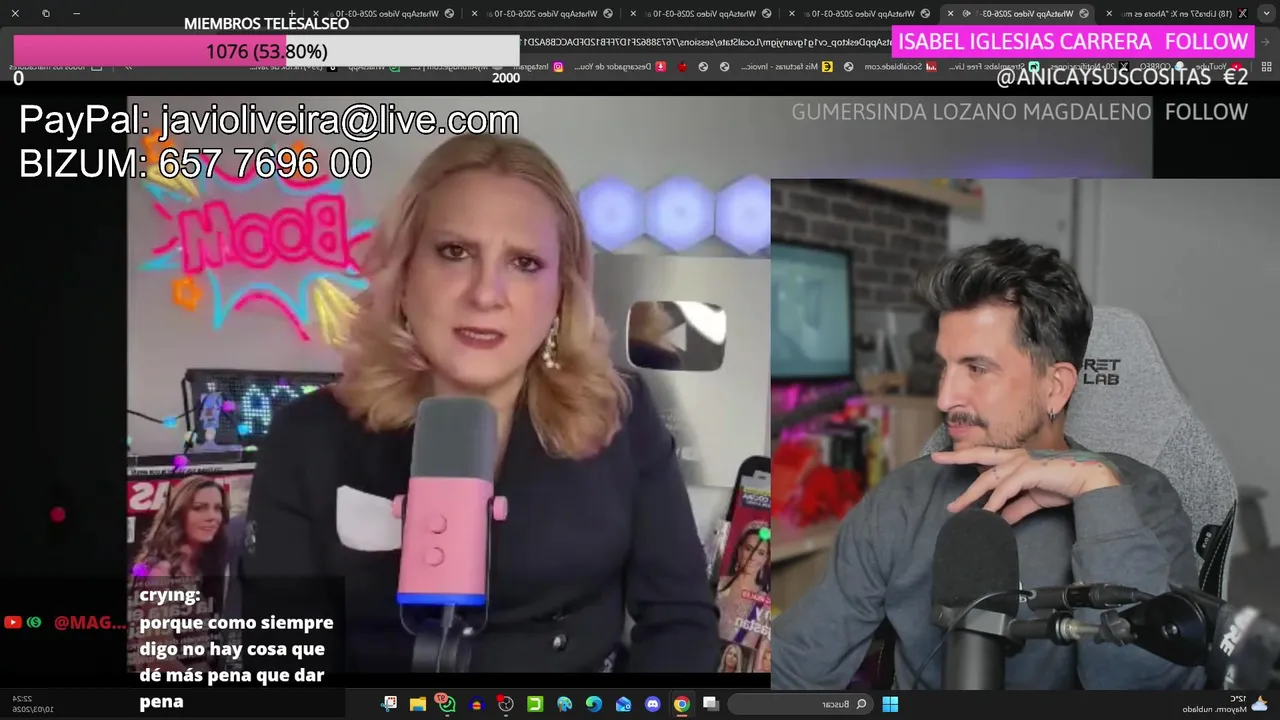Switch to Google Chrome in the taskbar

(x=681, y=704)
